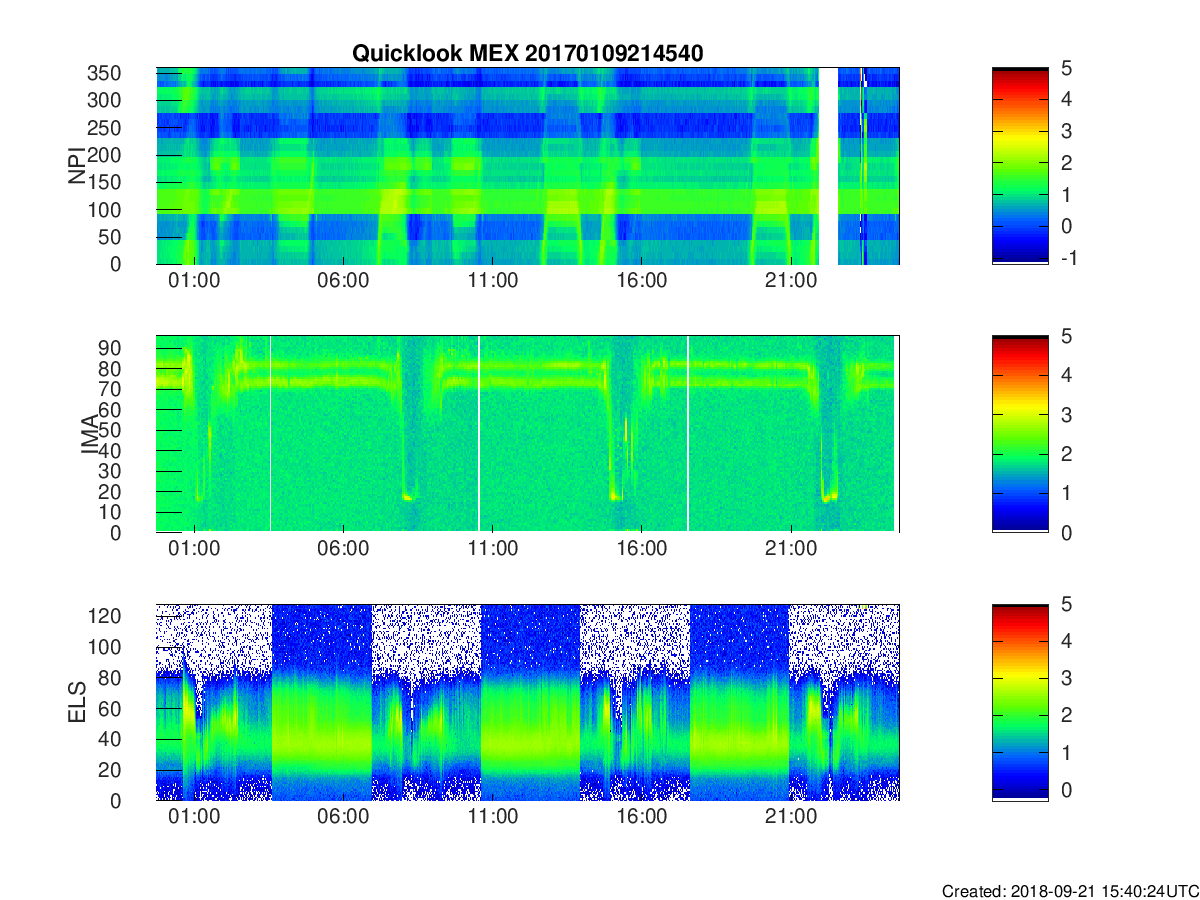Click the white data gap in NPI panel
This screenshot has height=900, width=1200.
coord(828,166)
